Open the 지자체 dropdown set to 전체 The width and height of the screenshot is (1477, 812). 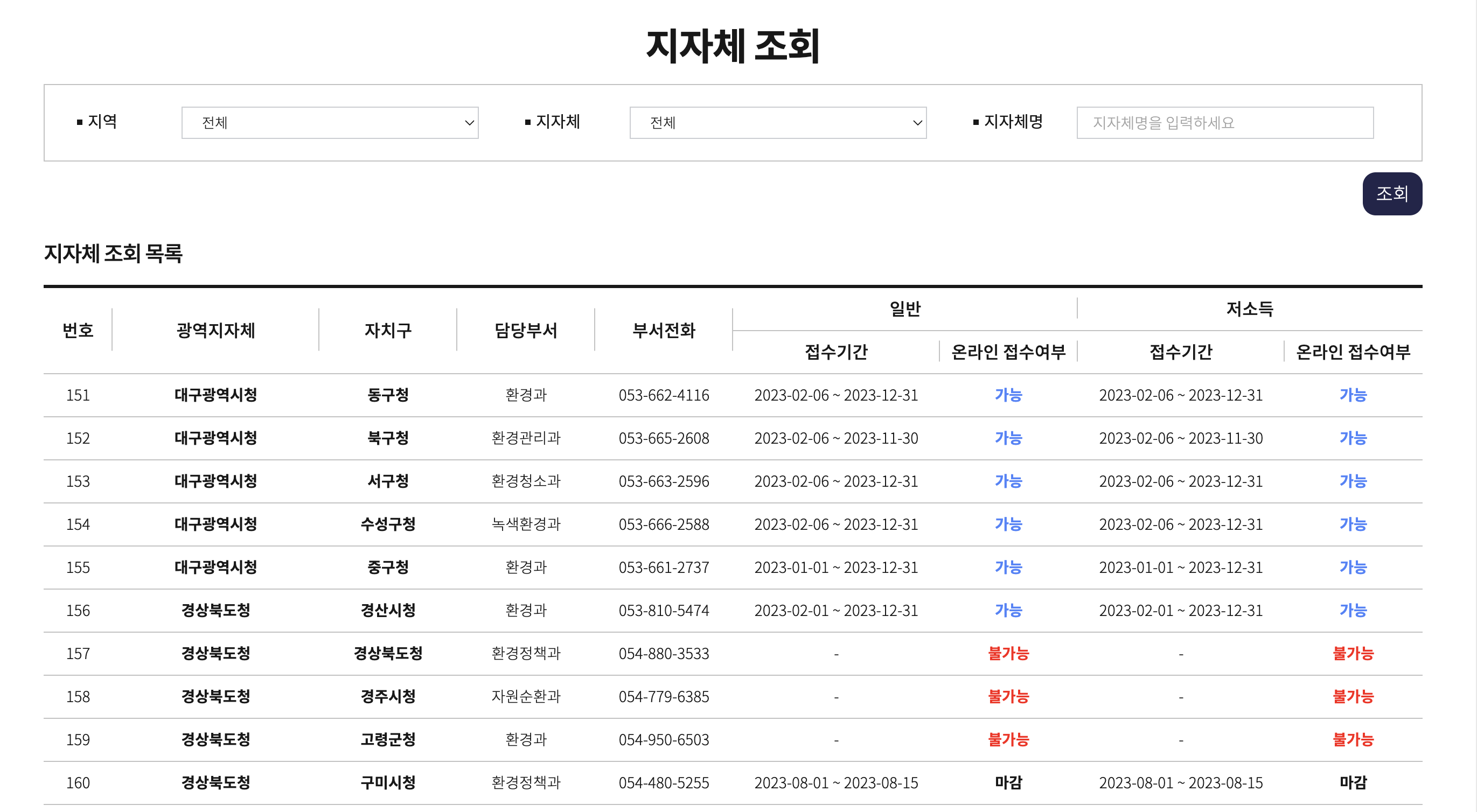[x=777, y=123]
